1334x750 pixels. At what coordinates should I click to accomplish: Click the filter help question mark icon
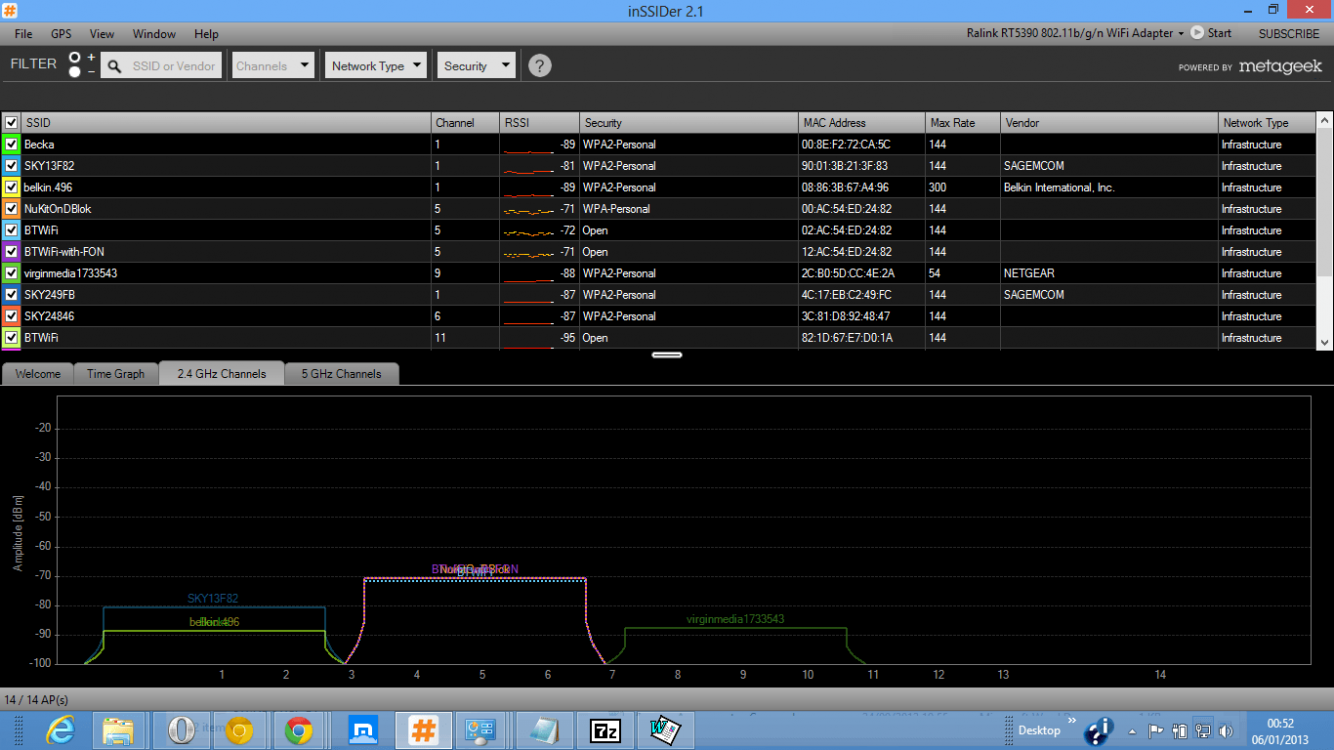pos(539,66)
